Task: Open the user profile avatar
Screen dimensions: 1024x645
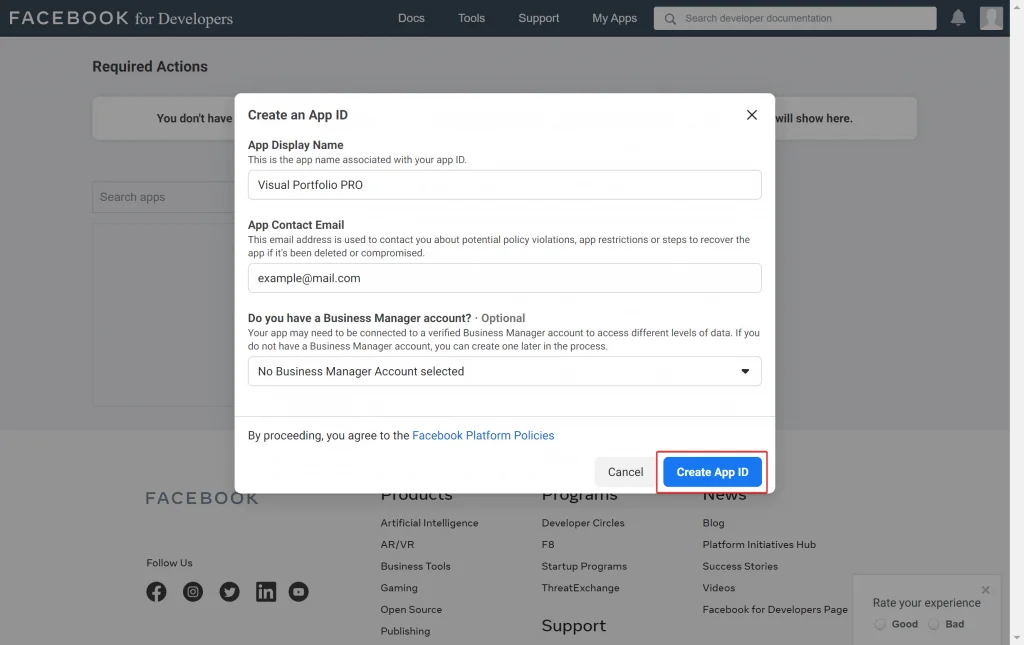Action: click(991, 18)
